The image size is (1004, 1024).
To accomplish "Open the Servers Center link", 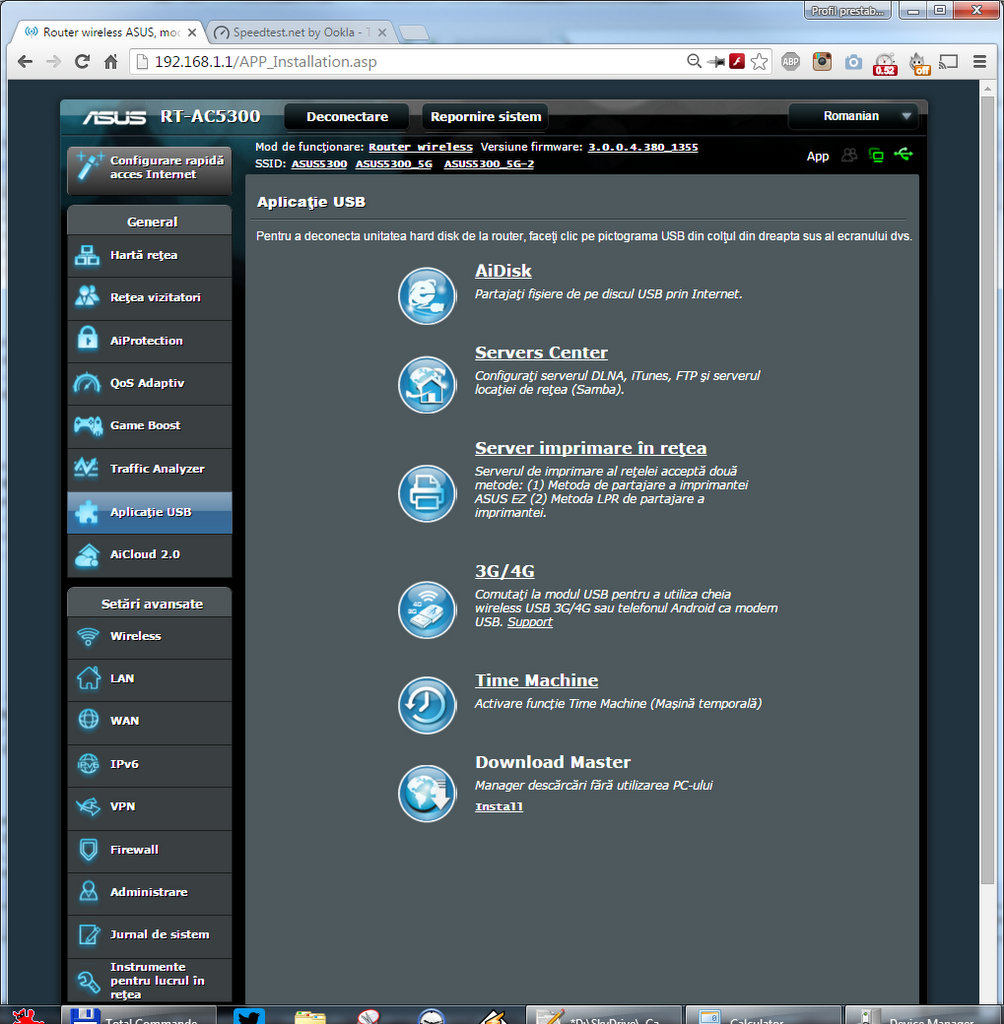I will 541,353.
